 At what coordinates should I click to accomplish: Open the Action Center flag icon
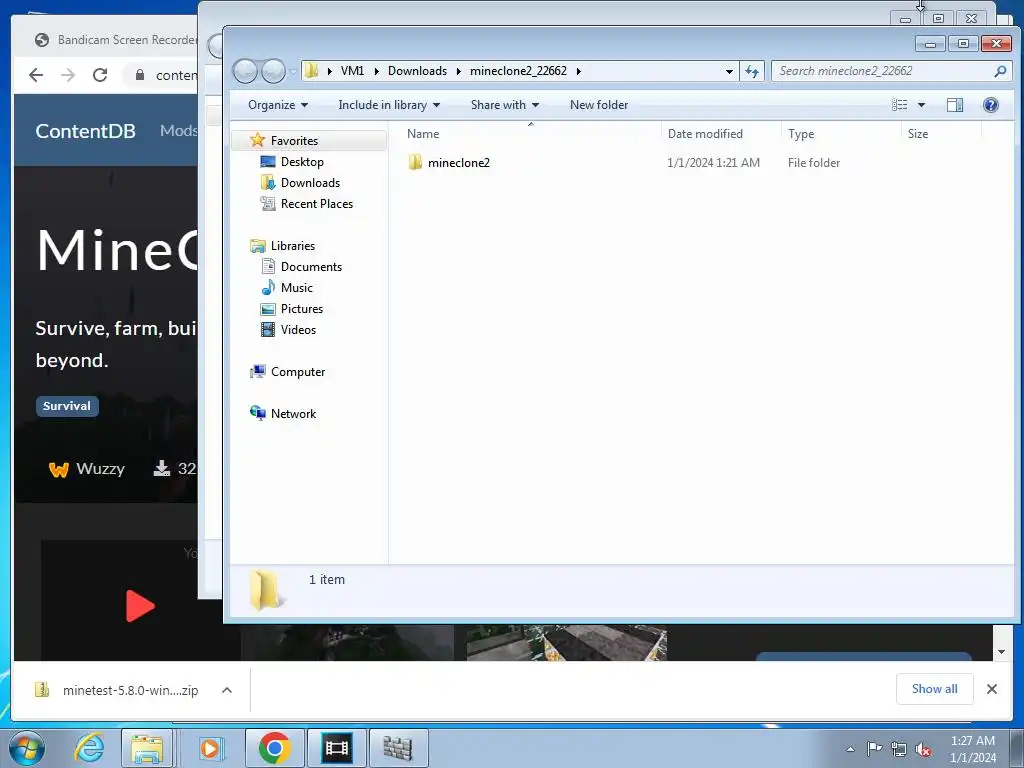pyautogui.click(x=874, y=748)
